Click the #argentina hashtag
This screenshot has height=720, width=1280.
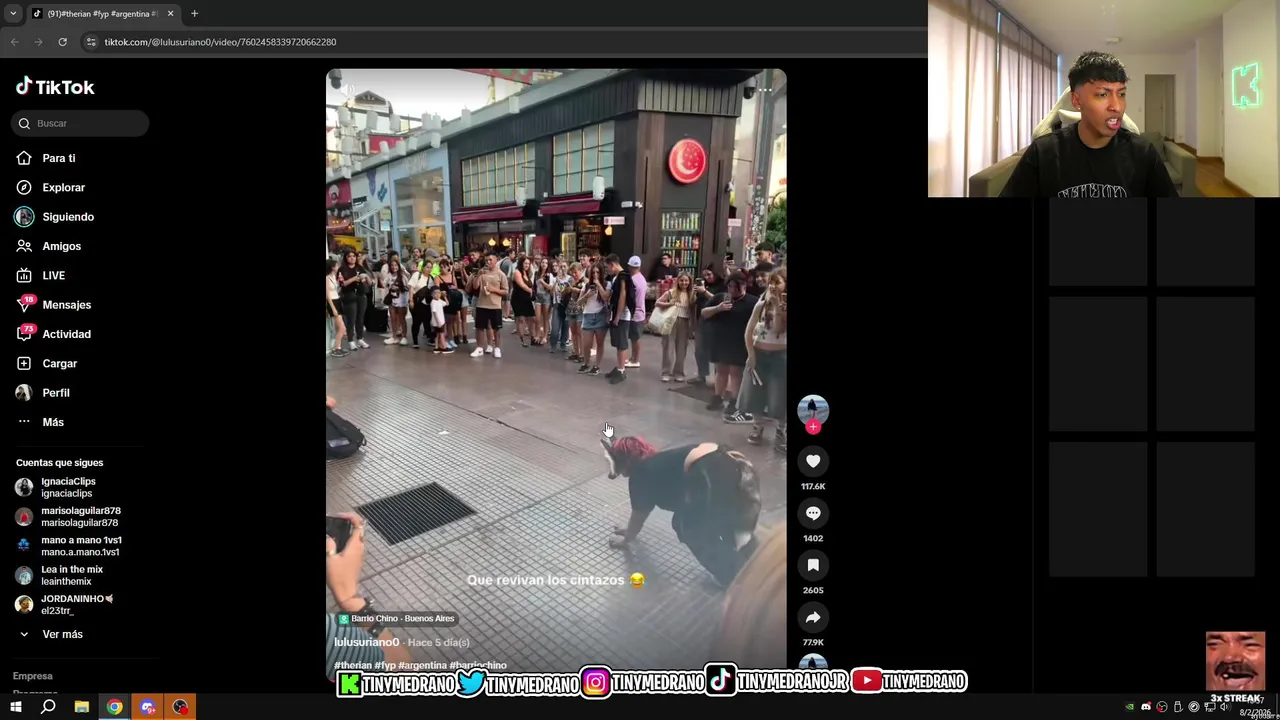tap(422, 665)
